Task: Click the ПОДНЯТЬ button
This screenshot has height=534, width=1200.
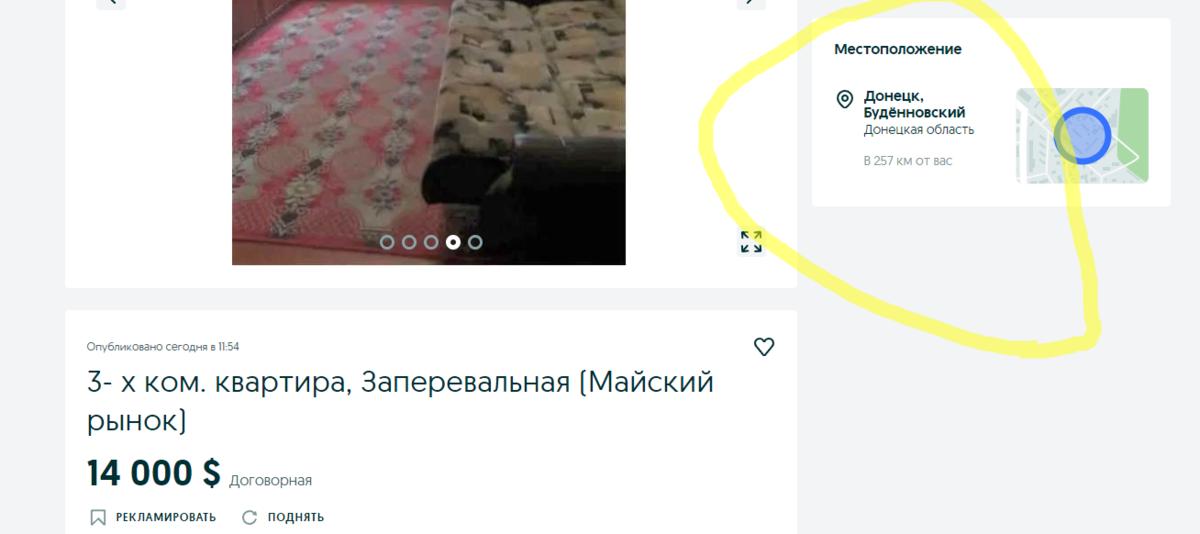Action: tap(283, 517)
